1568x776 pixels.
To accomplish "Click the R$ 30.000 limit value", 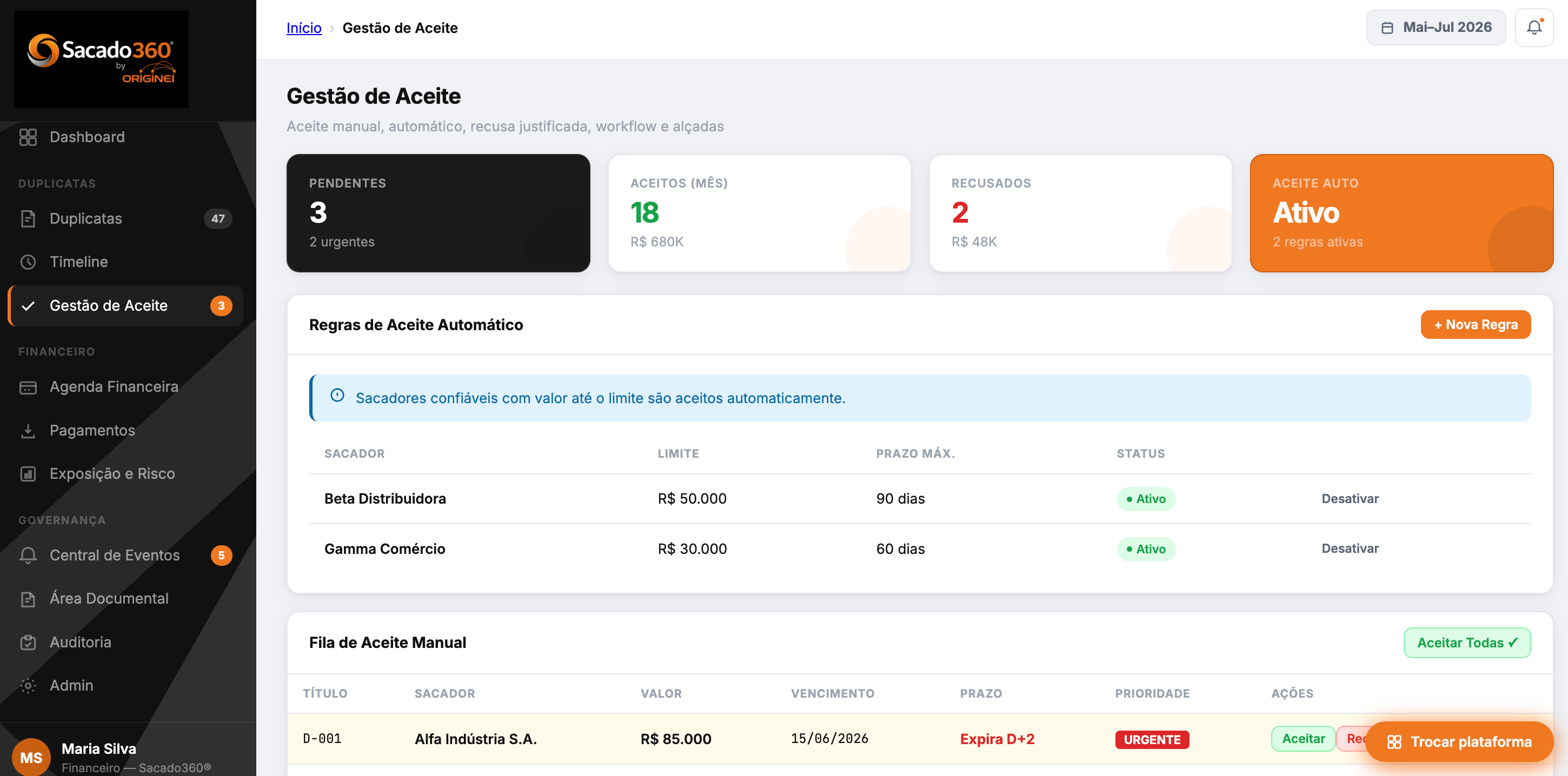I will tap(692, 548).
